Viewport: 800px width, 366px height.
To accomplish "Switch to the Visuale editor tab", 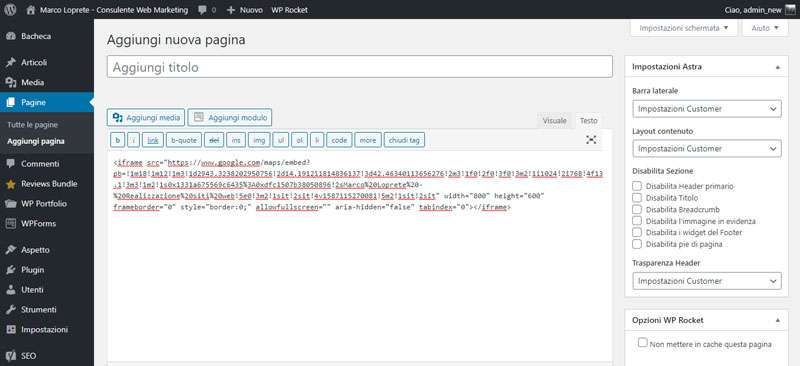I will point(555,121).
